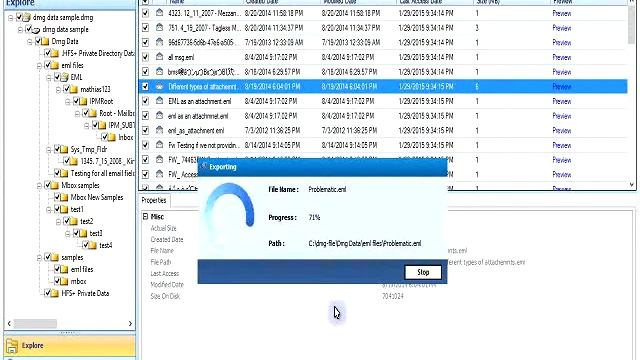Click 'Size On Disk' property label
This screenshot has height=360, width=640.
165,296
